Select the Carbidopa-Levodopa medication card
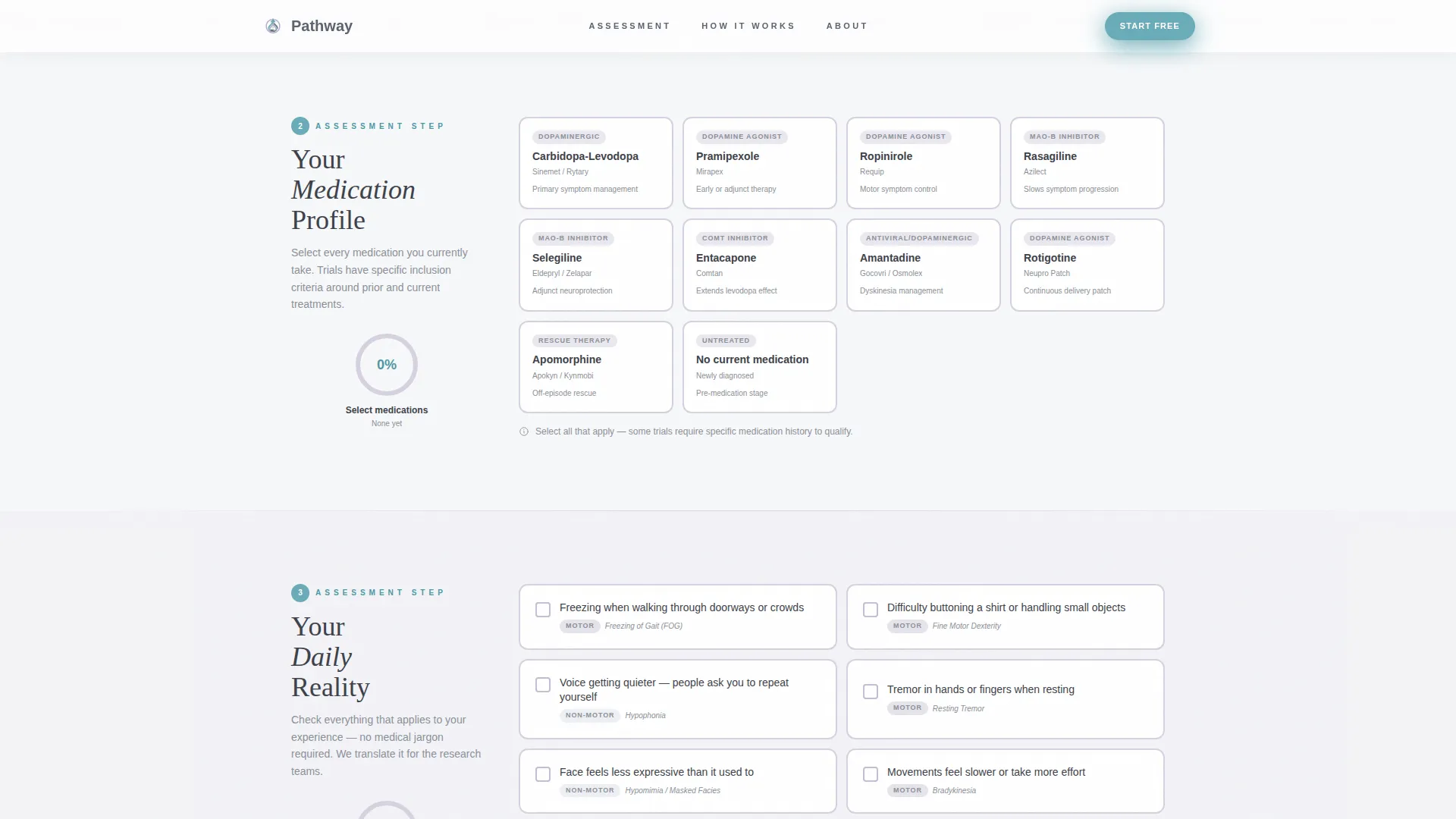The height and width of the screenshot is (819, 1456). tap(596, 163)
